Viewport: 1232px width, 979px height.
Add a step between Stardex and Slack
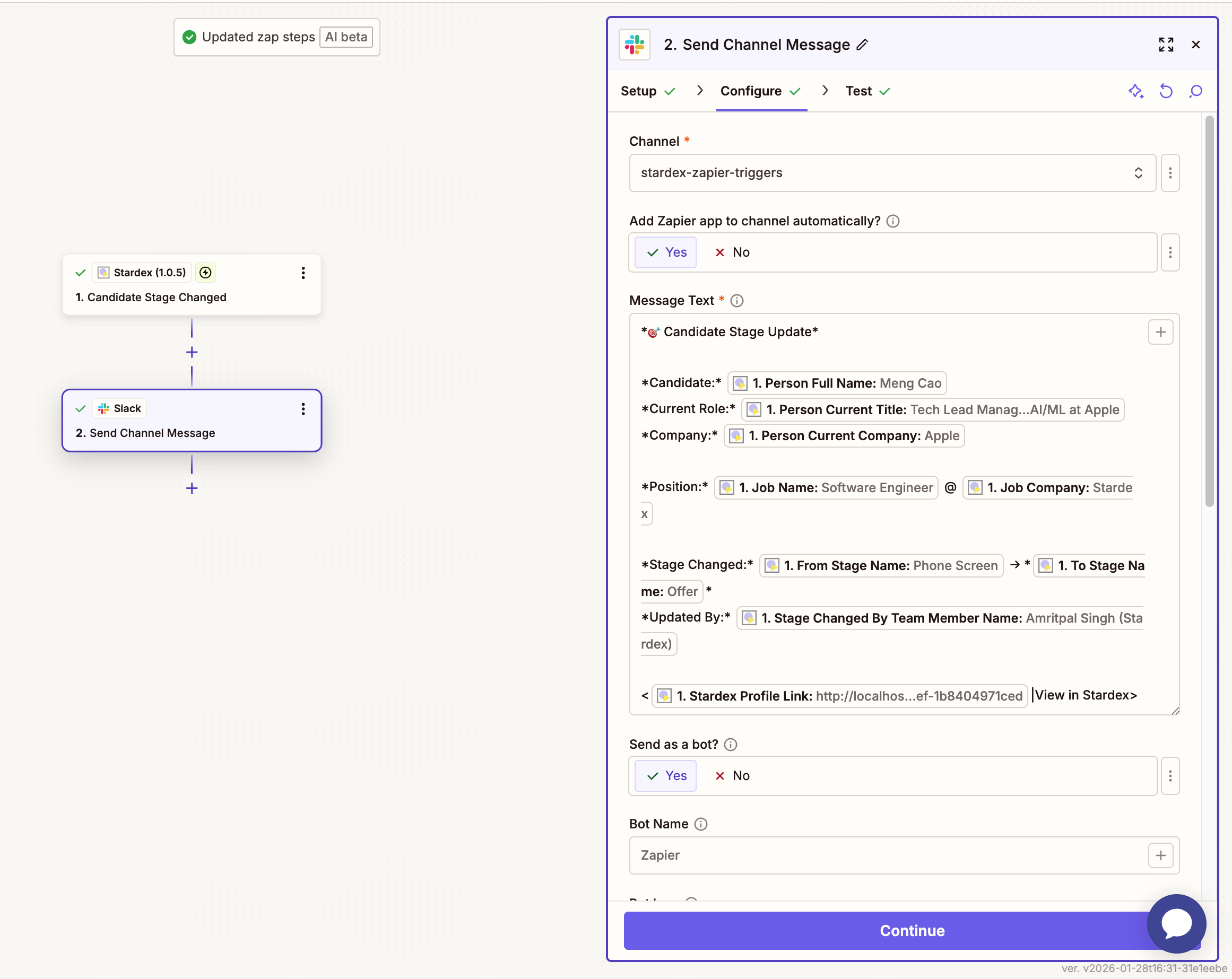click(192, 353)
